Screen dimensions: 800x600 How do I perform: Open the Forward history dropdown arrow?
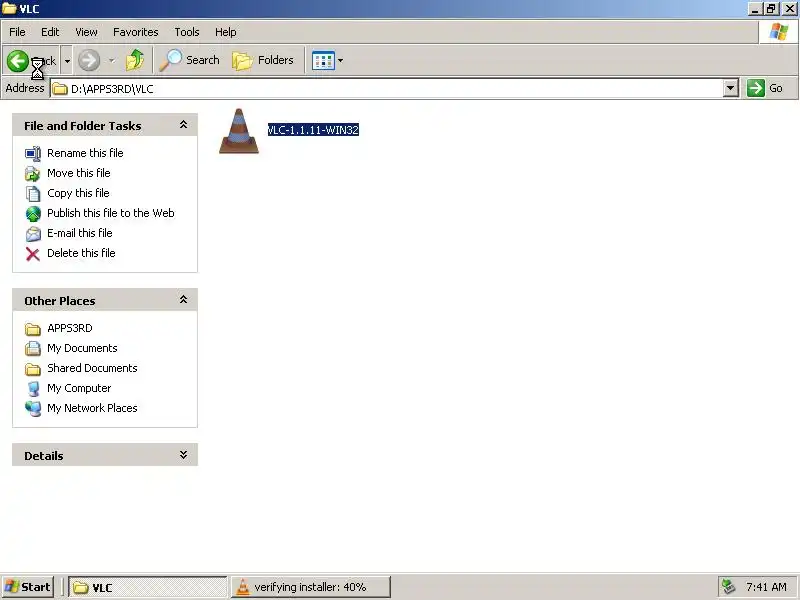pyautogui.click(x=111, y=61)
